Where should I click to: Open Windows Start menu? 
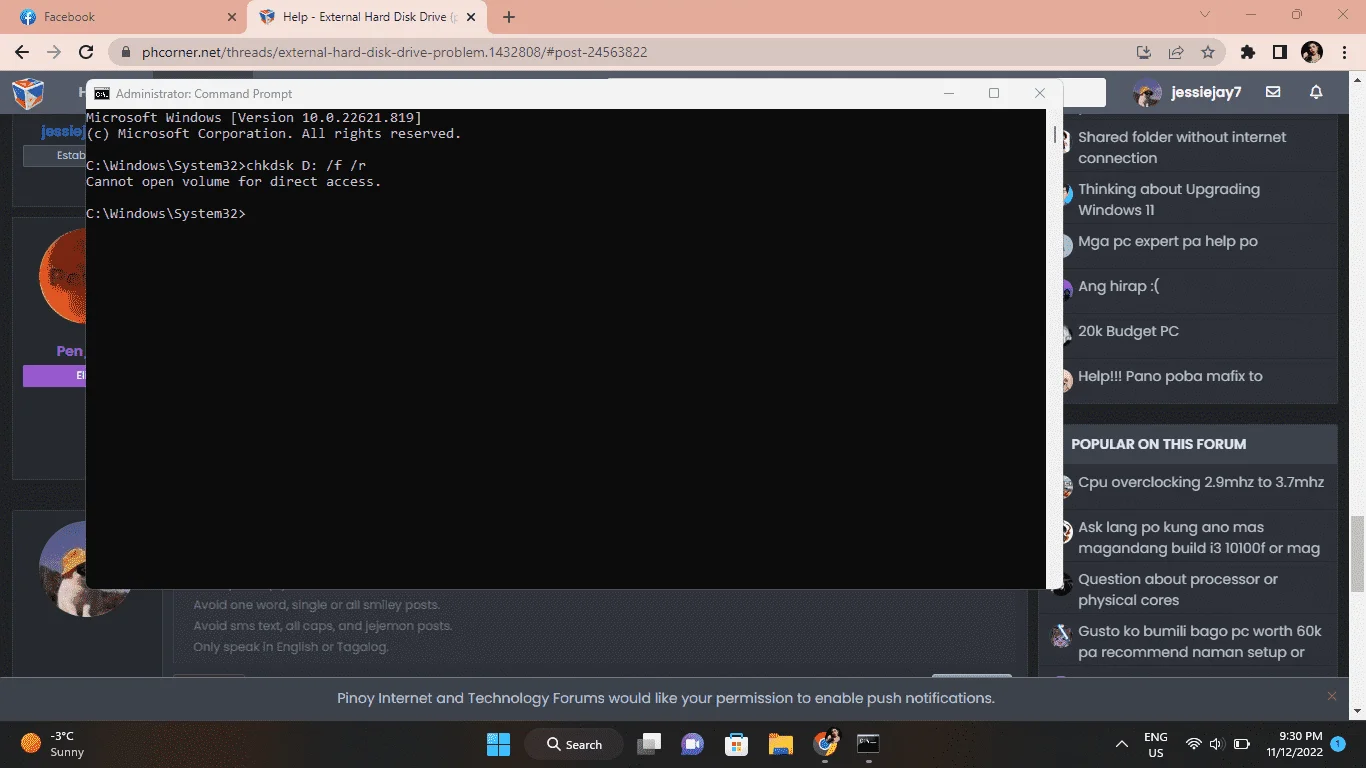(498, 744)
